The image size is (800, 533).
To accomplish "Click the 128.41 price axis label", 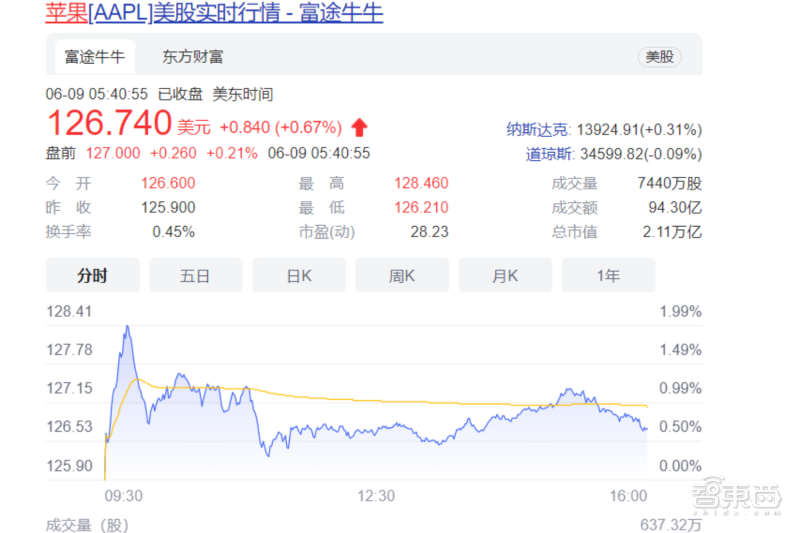I will [x=69, y=311].
